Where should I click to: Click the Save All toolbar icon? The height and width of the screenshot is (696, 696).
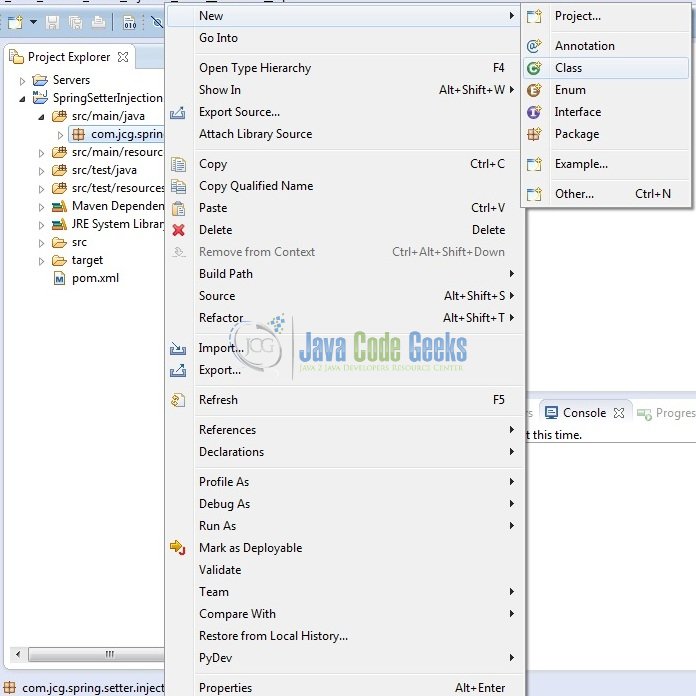(75, 22)
